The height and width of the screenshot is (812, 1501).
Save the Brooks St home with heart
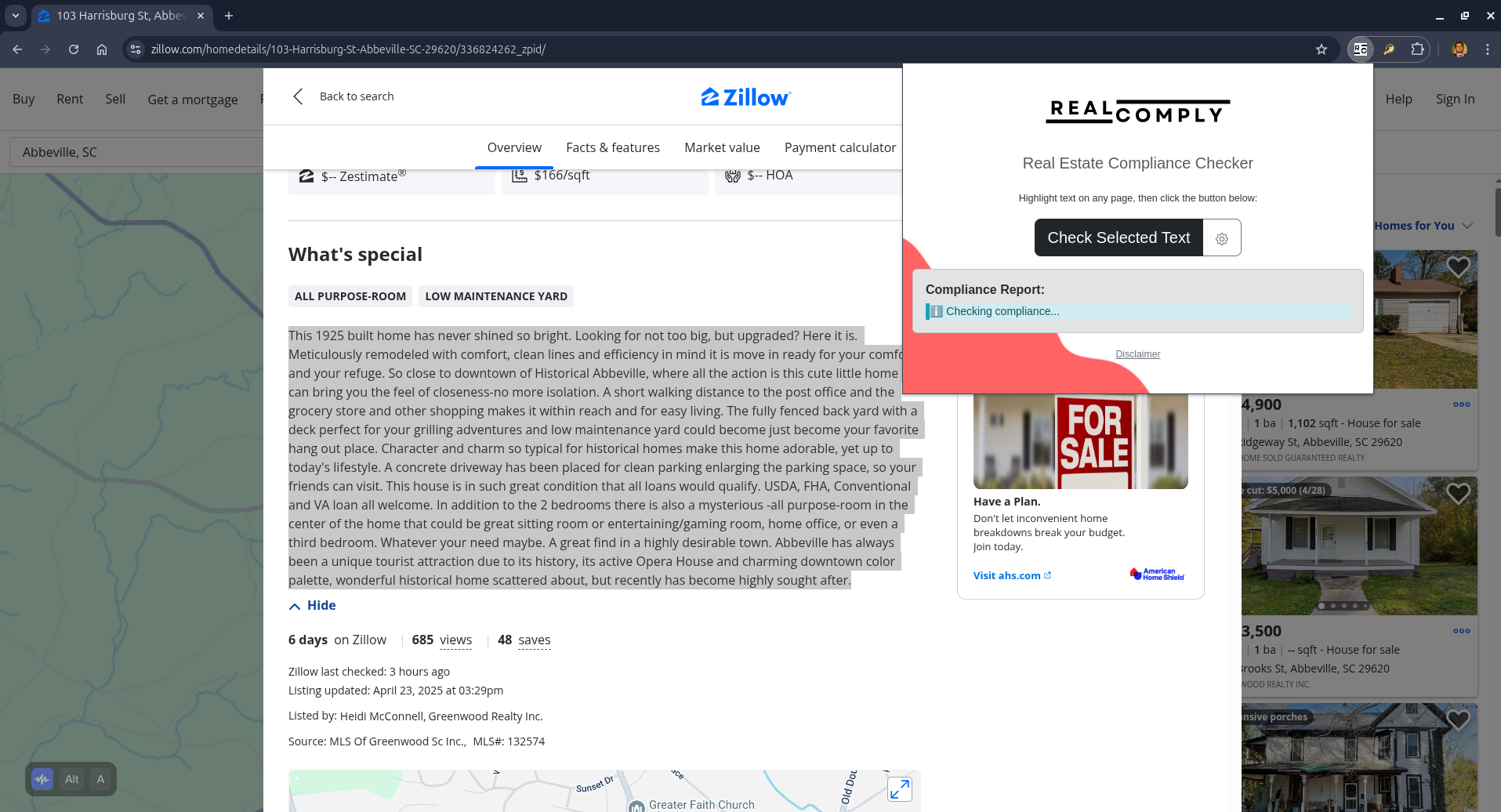(1458, 494)
